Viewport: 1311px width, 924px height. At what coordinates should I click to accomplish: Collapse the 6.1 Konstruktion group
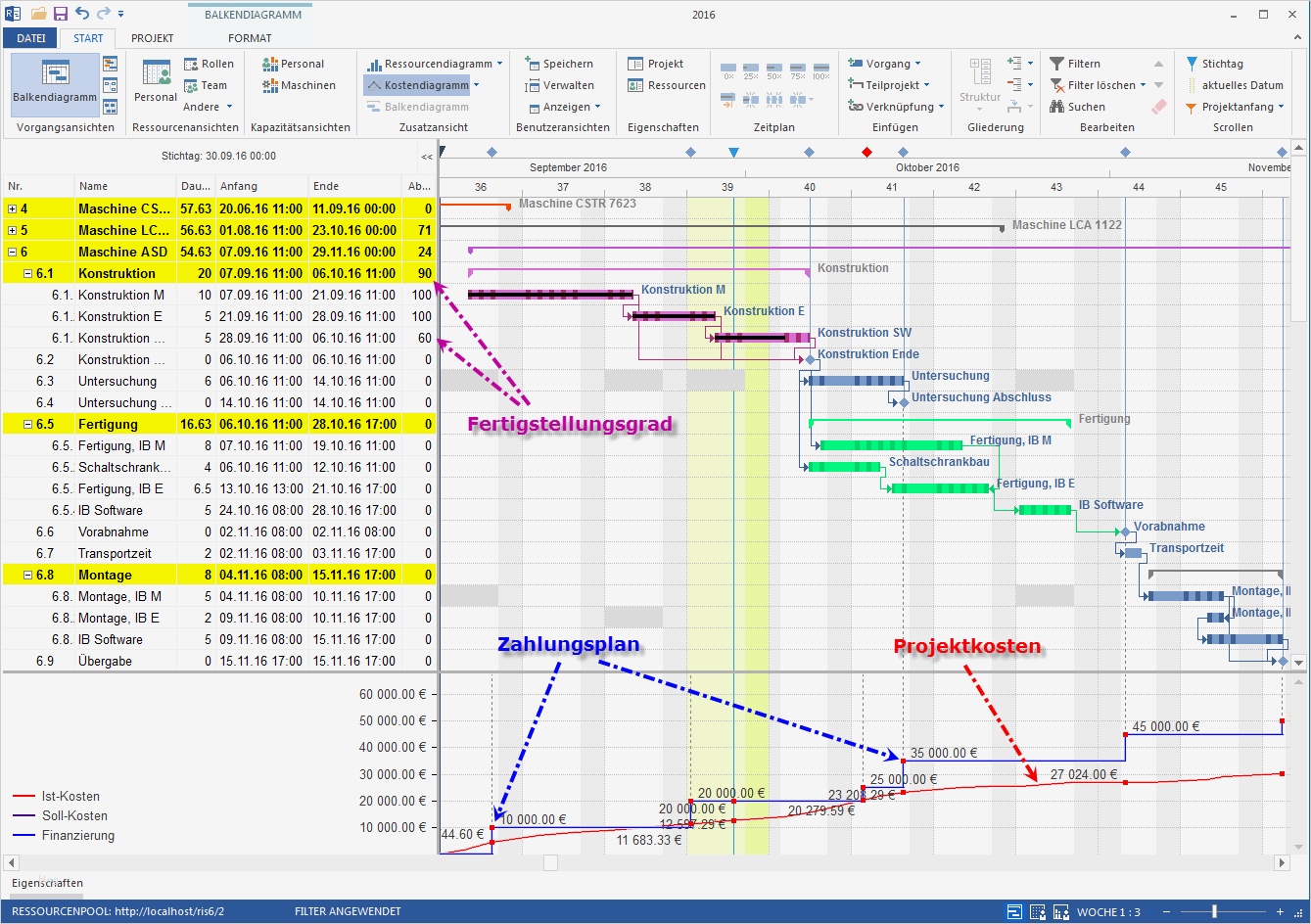[27, 274]
